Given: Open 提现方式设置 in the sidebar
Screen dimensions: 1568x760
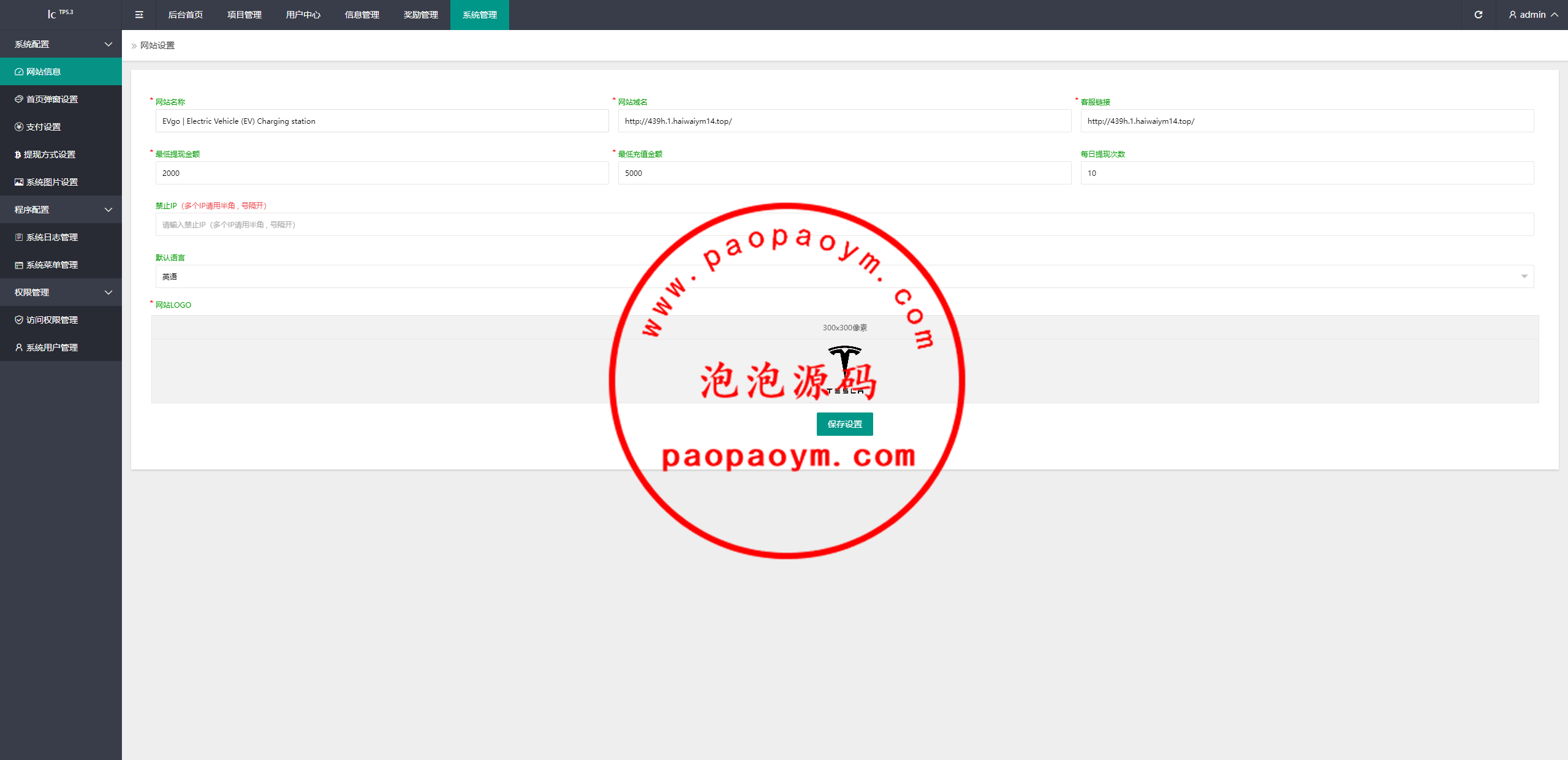Looking at the screenshot, I should click(61, 154).
